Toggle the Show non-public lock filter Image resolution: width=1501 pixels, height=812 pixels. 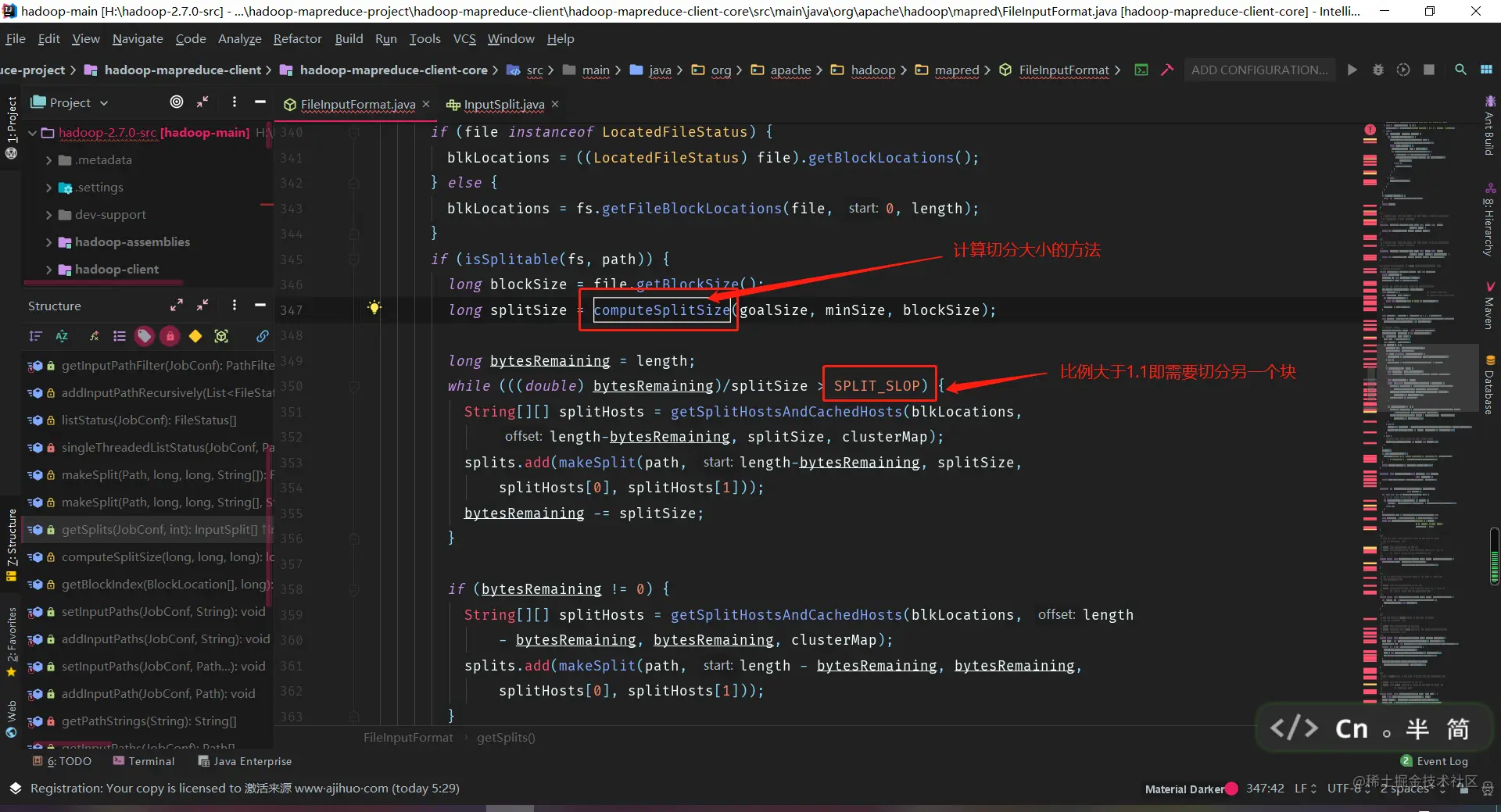(170, 336)
